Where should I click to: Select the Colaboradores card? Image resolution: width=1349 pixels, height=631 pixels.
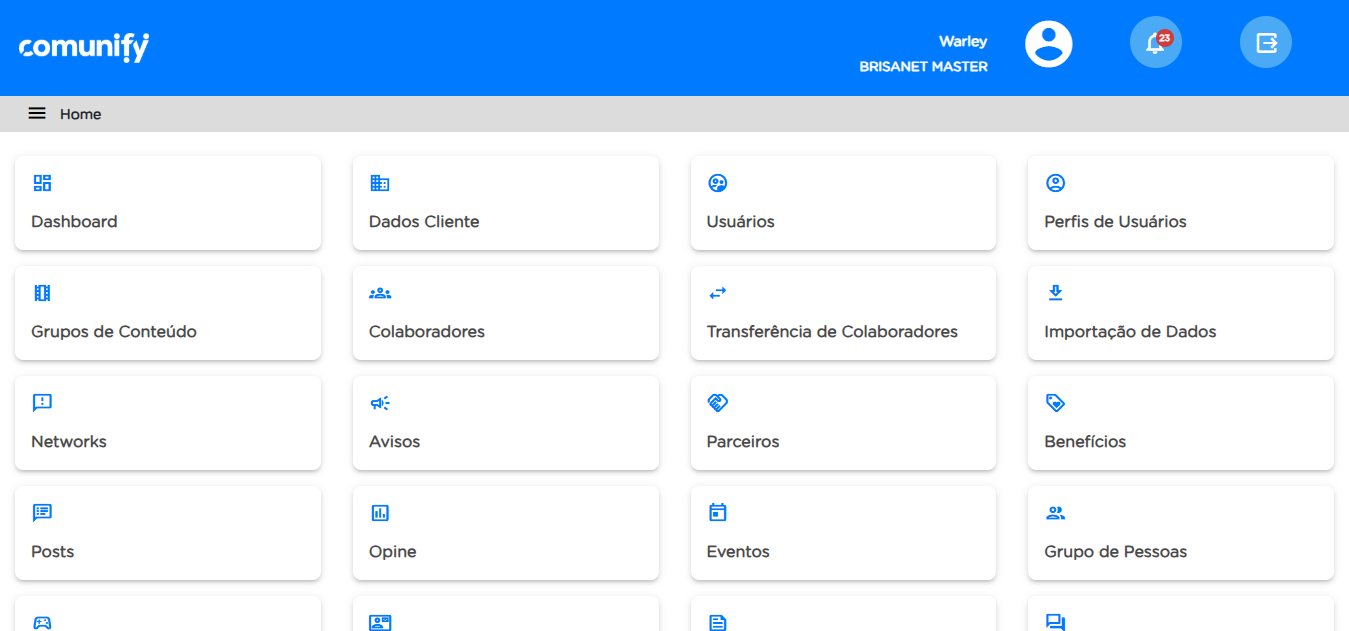(x=505, y=313)
